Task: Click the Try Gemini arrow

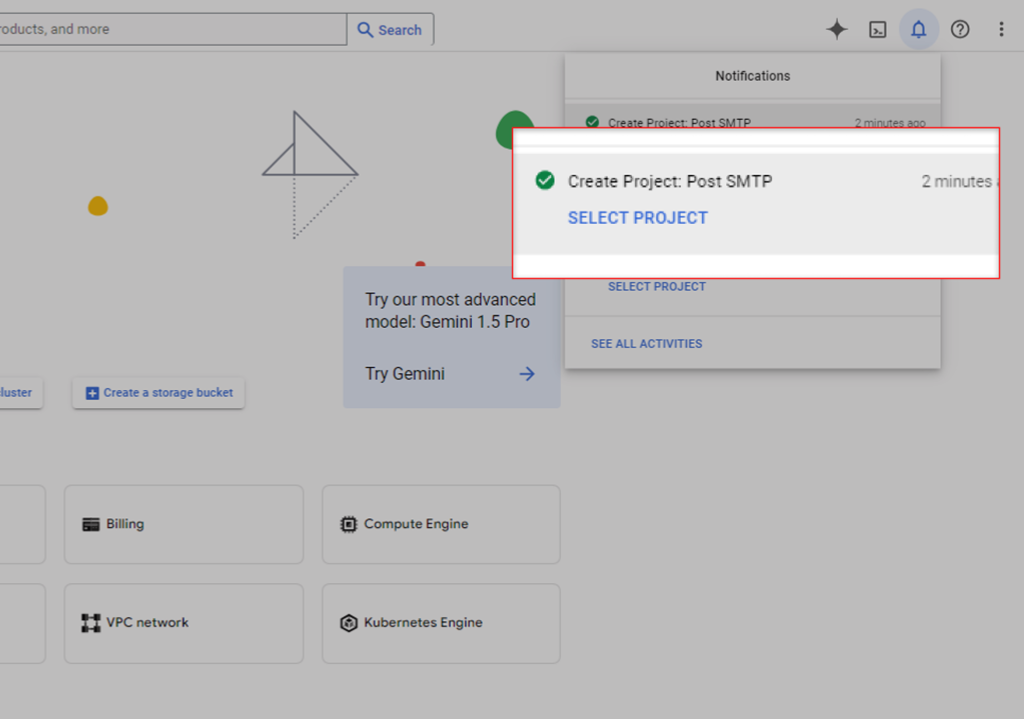Action: click(527, 374)
